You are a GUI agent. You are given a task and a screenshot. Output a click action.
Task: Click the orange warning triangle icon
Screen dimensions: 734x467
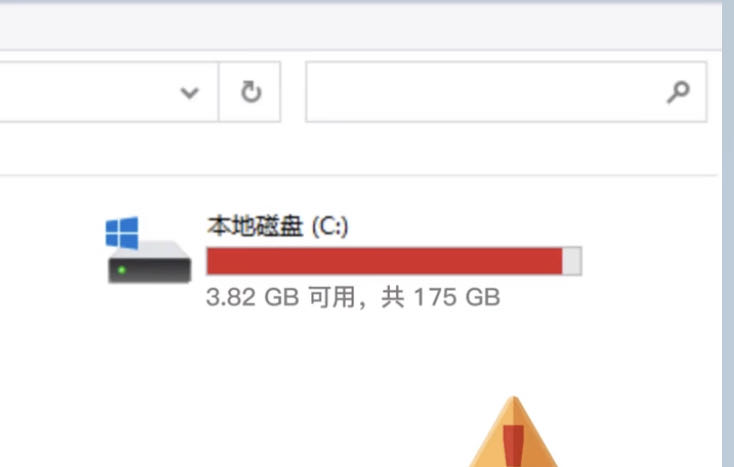tap(513, 432)
